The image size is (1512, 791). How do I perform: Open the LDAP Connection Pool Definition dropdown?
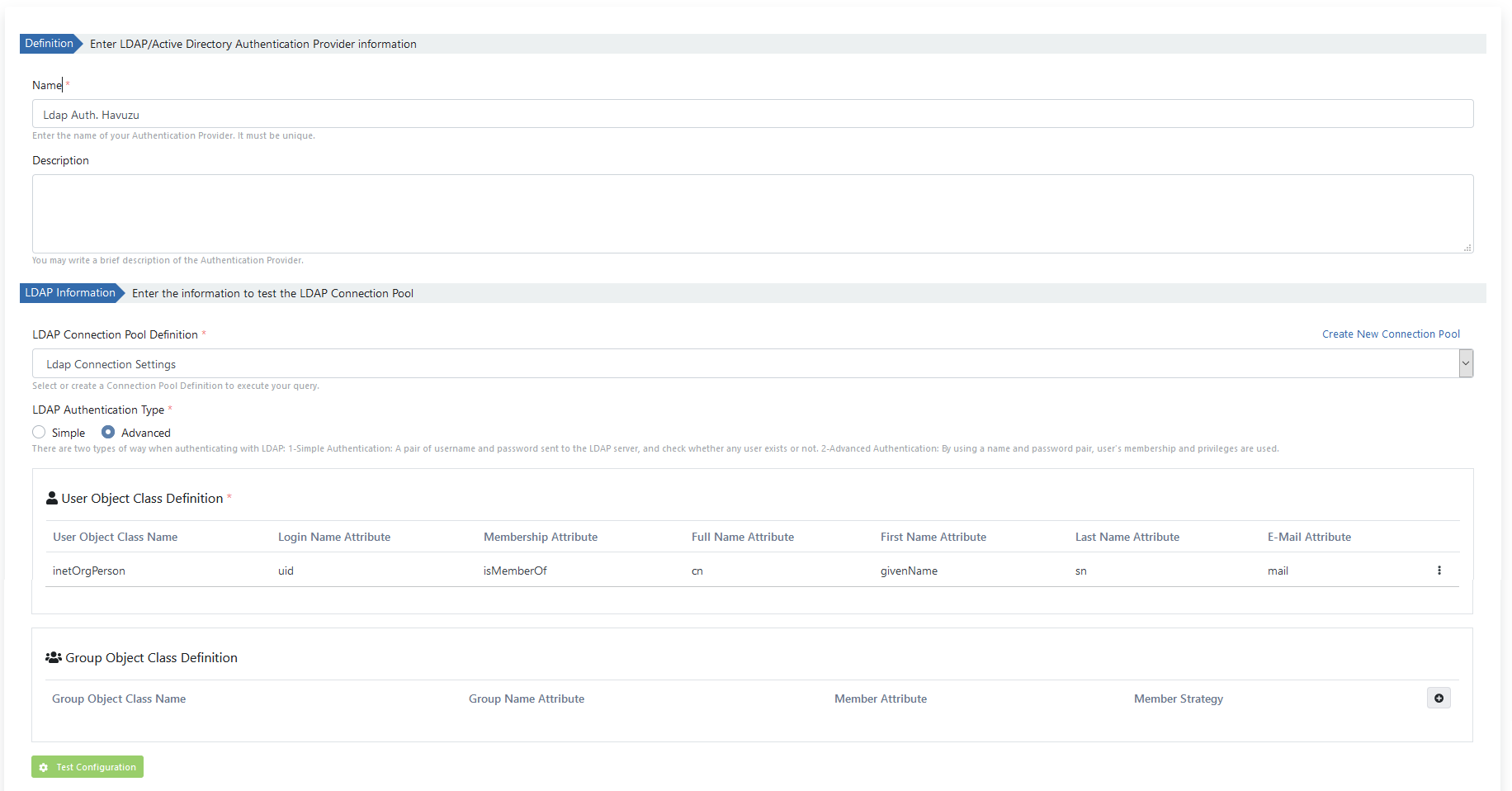coord(743,363)
